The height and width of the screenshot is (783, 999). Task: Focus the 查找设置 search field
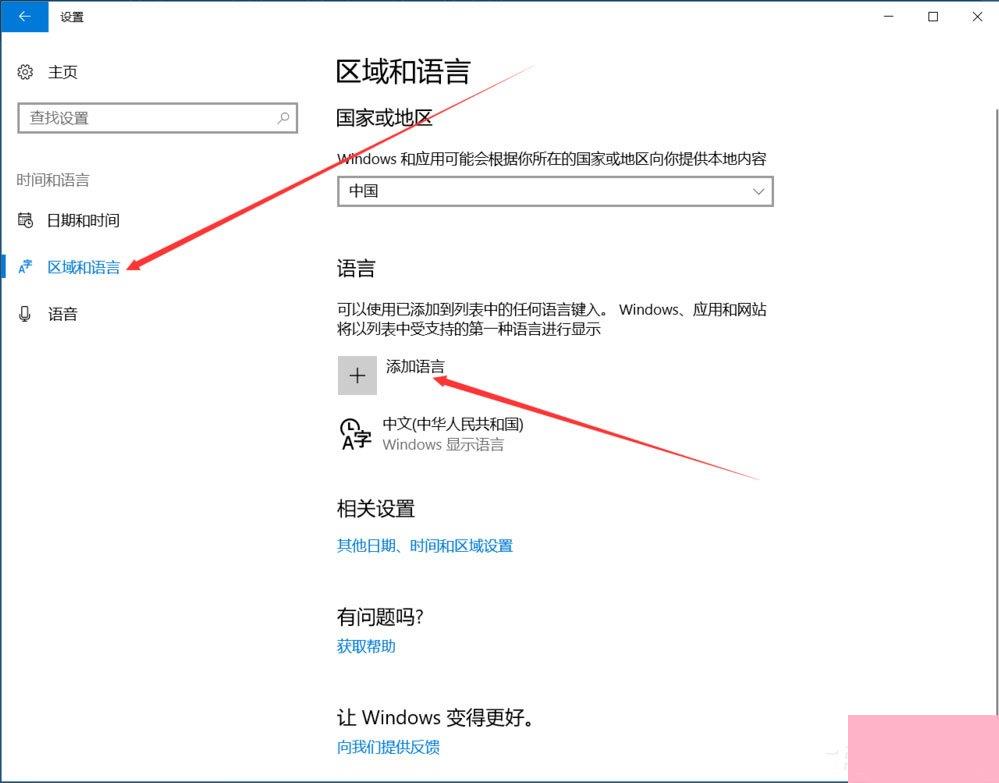tap(157, 118)
